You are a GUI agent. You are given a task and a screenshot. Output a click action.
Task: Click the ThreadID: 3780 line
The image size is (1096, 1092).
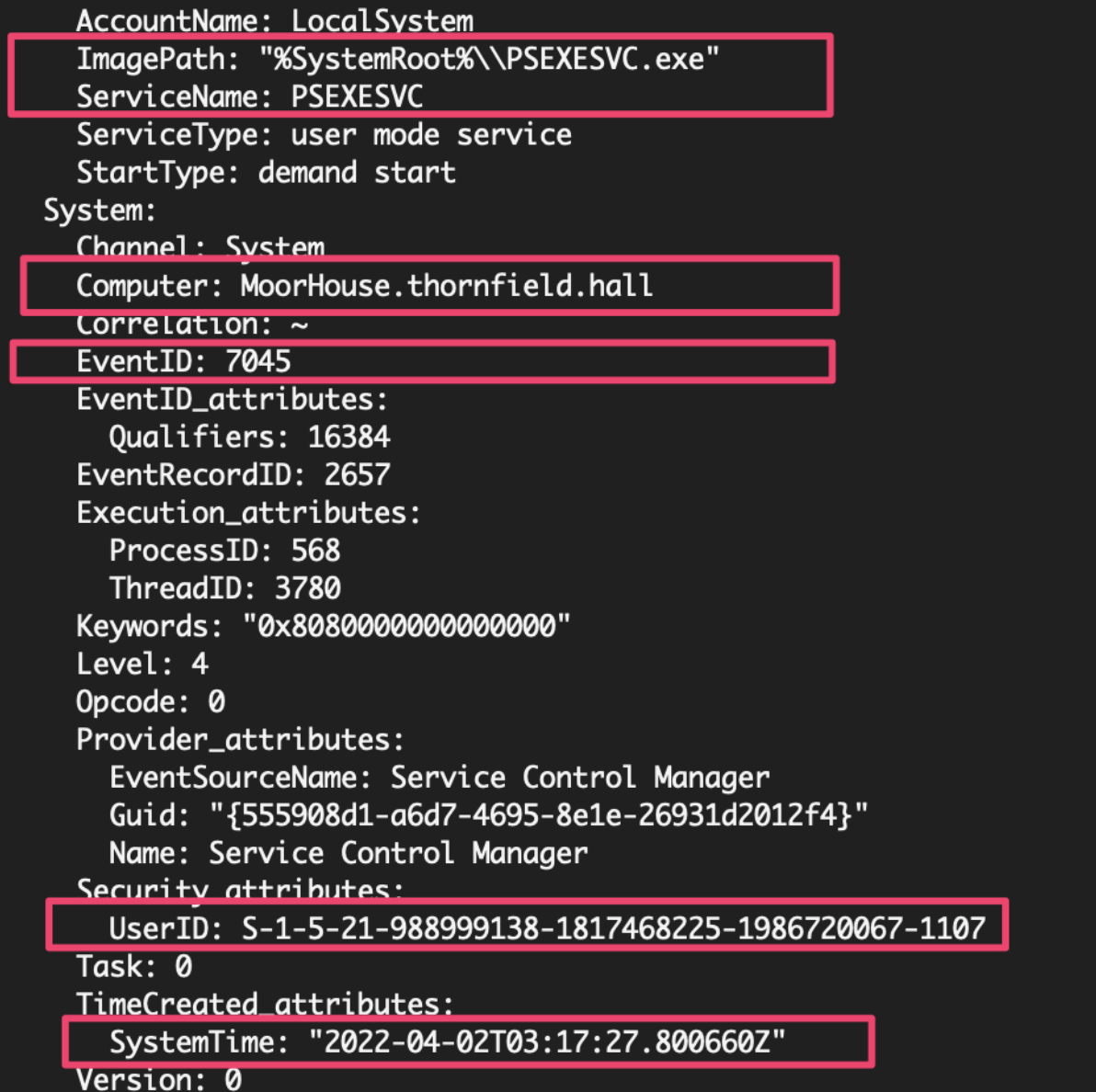(224, 587)
